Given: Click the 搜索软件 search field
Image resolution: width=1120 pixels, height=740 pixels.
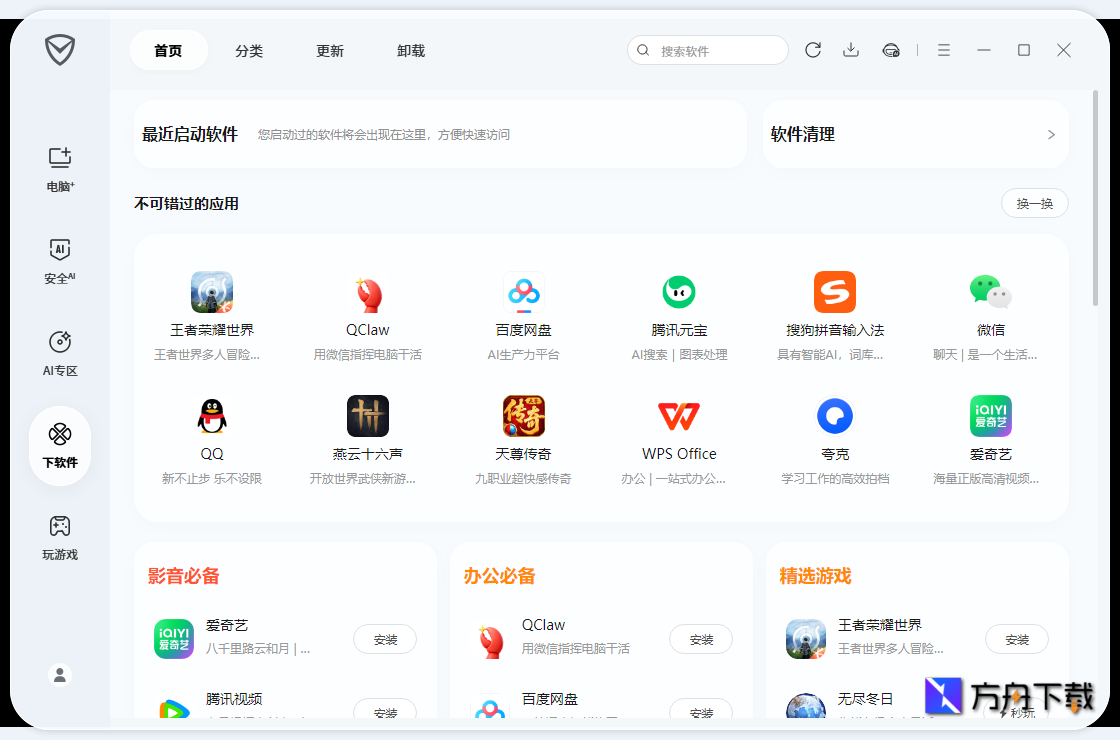Looking at the screenshot, I should (x=707, y=49).
